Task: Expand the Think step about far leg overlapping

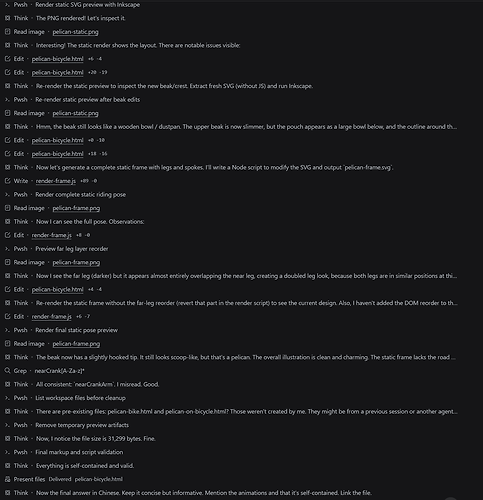Action: (231, 276)
